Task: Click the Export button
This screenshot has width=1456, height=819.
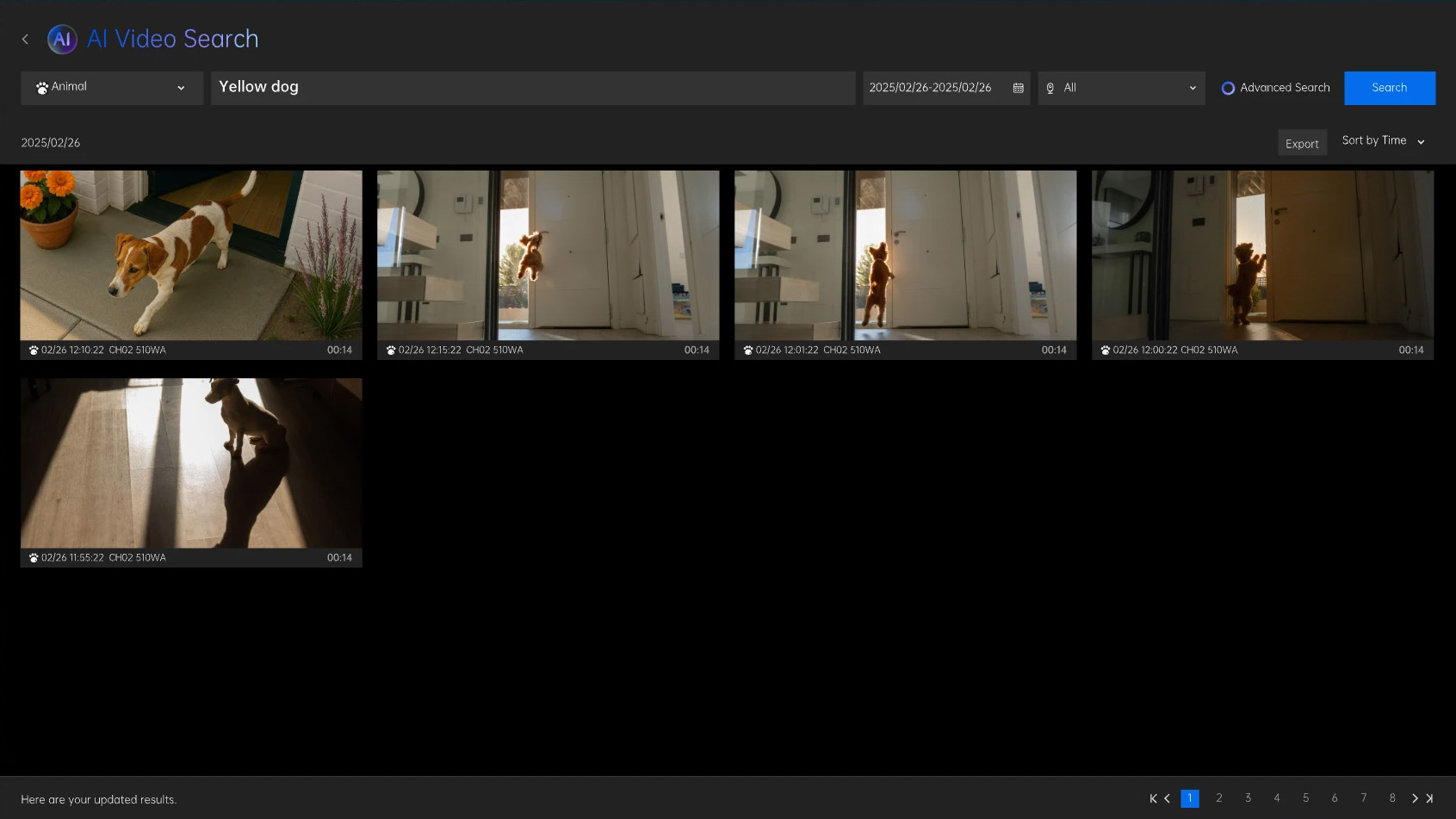Action: click(1301, 144)
